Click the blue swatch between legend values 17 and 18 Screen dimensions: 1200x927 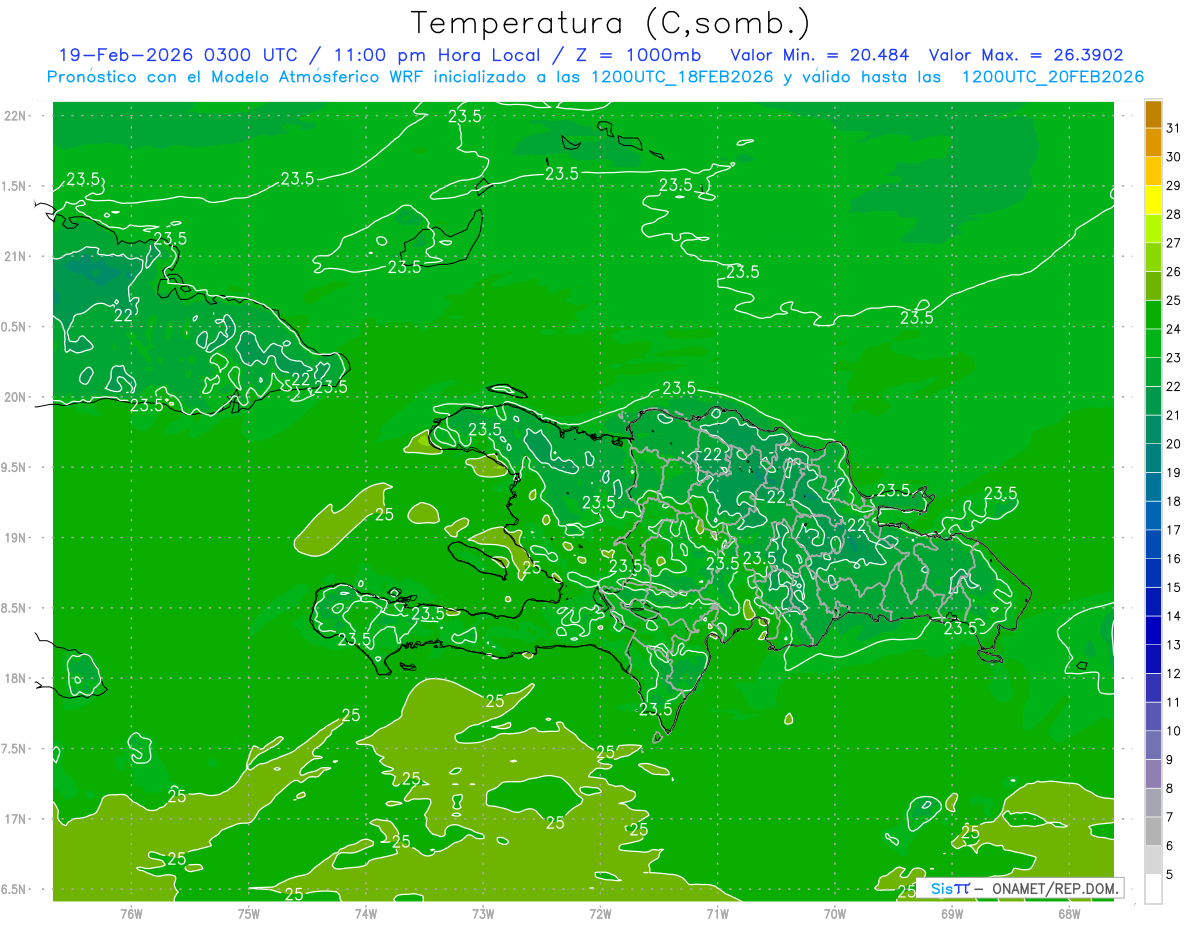pyautogui.click(x=1153, y=516)
